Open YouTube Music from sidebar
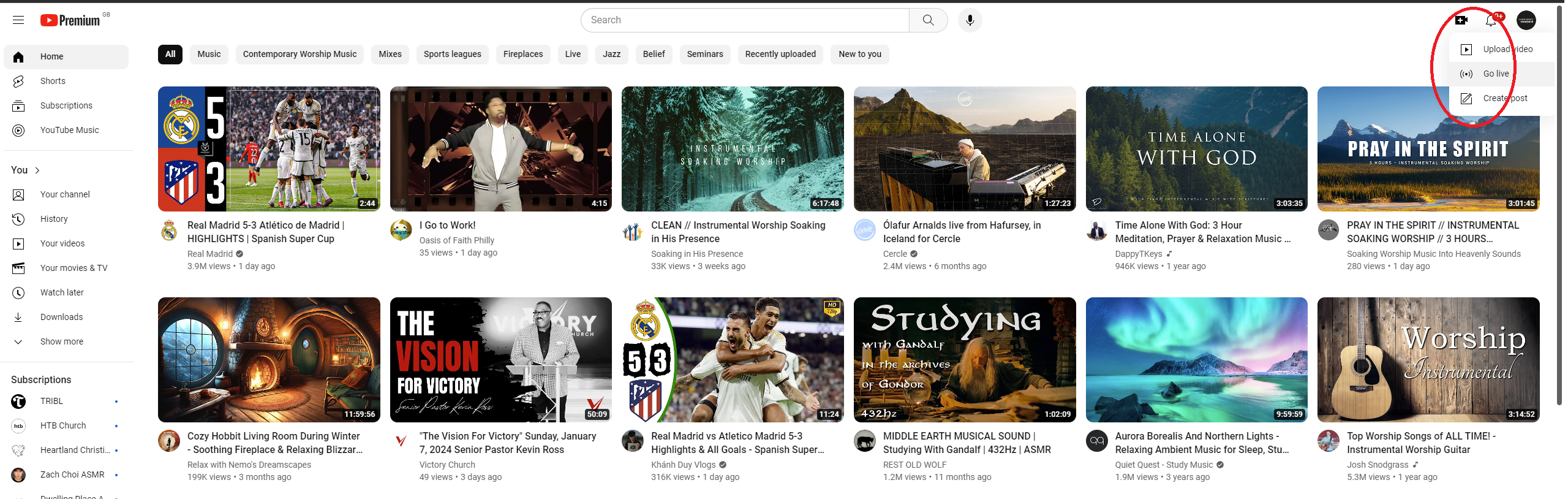1568x499 pixels. click(66, 130)
